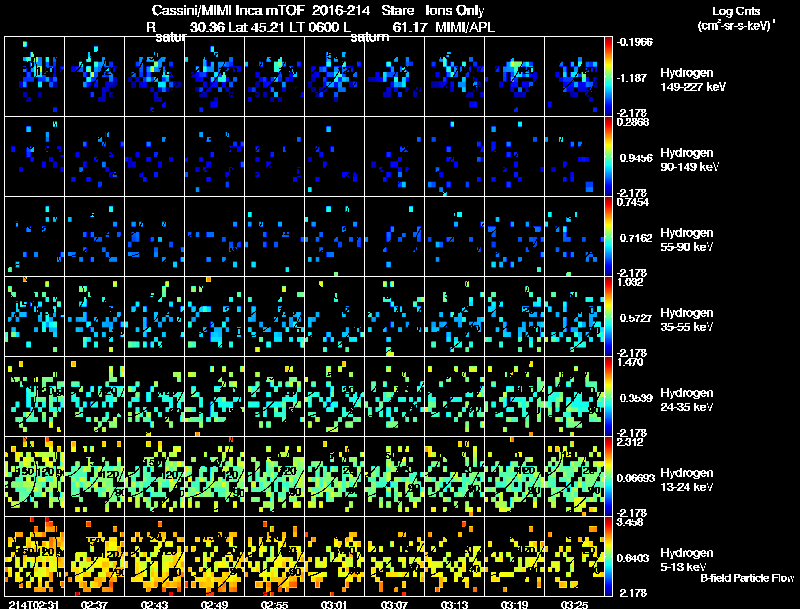
Task: Click the 'Log Cnts' units heading
Action: coord(736,11)
